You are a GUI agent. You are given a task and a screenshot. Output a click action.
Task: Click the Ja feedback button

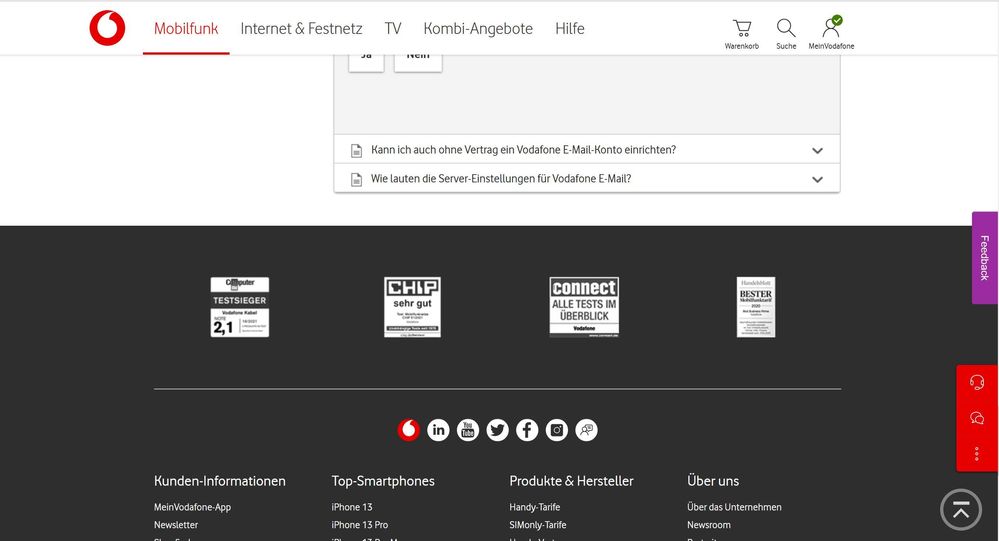point(366,63)
